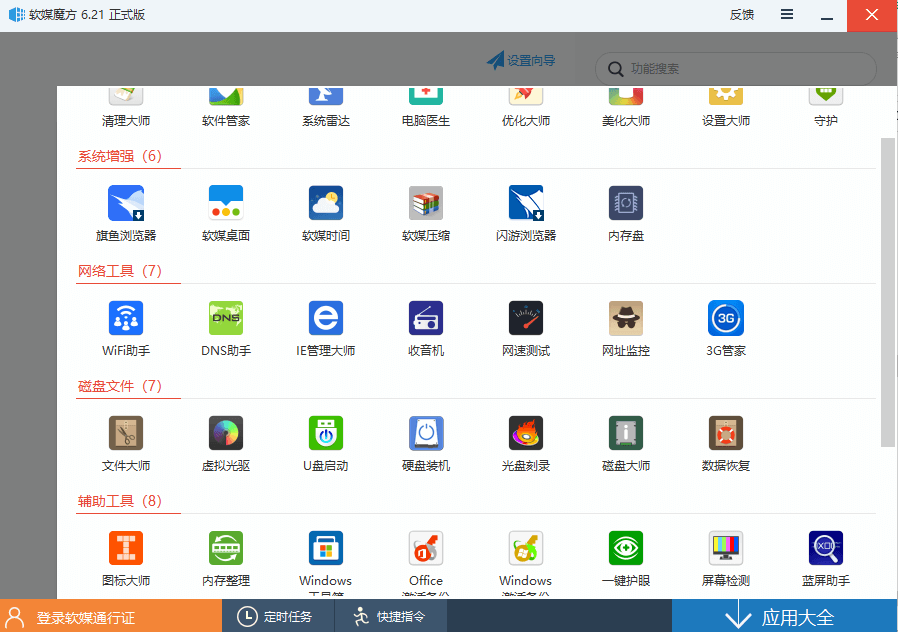Select 系统增强 (6) category heading
Viewport: 898px width, 632px height.
coord(120,156)
